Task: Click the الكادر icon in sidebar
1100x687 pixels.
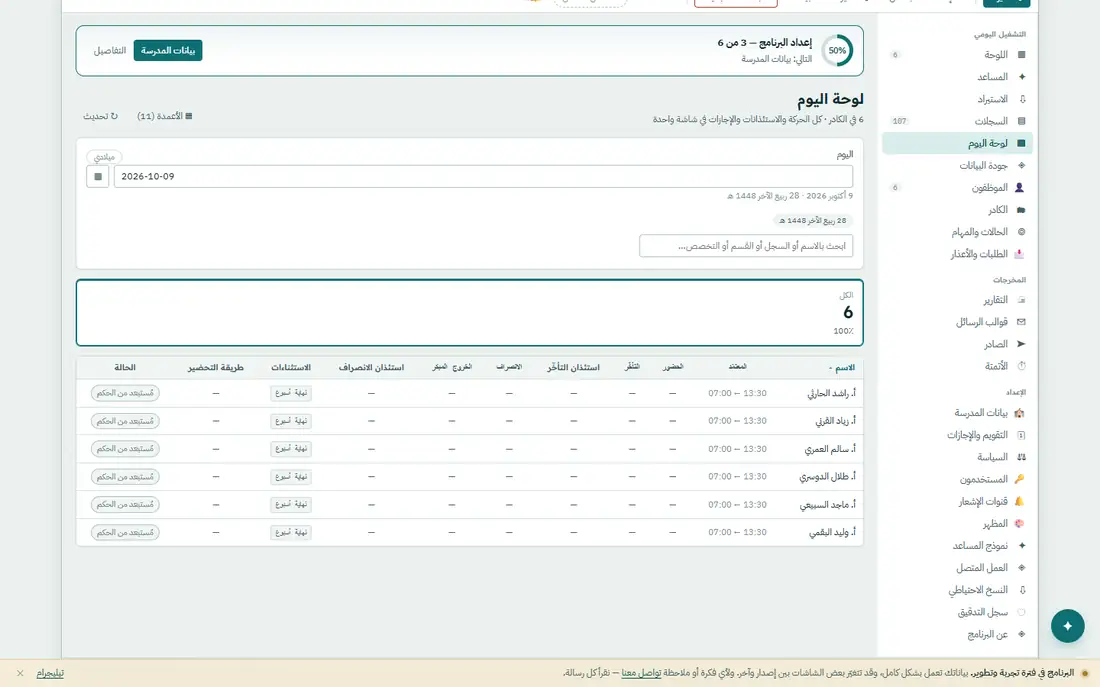Action: (x=1021, y=210)
